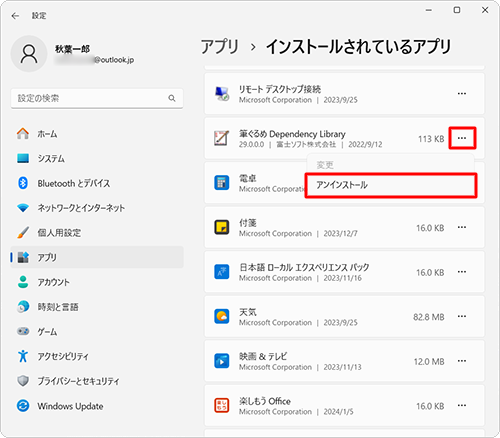Maximize the 設定 window
Image resolution: width=500 pixels, height=438 pixels.
click(x=457, y=10)
